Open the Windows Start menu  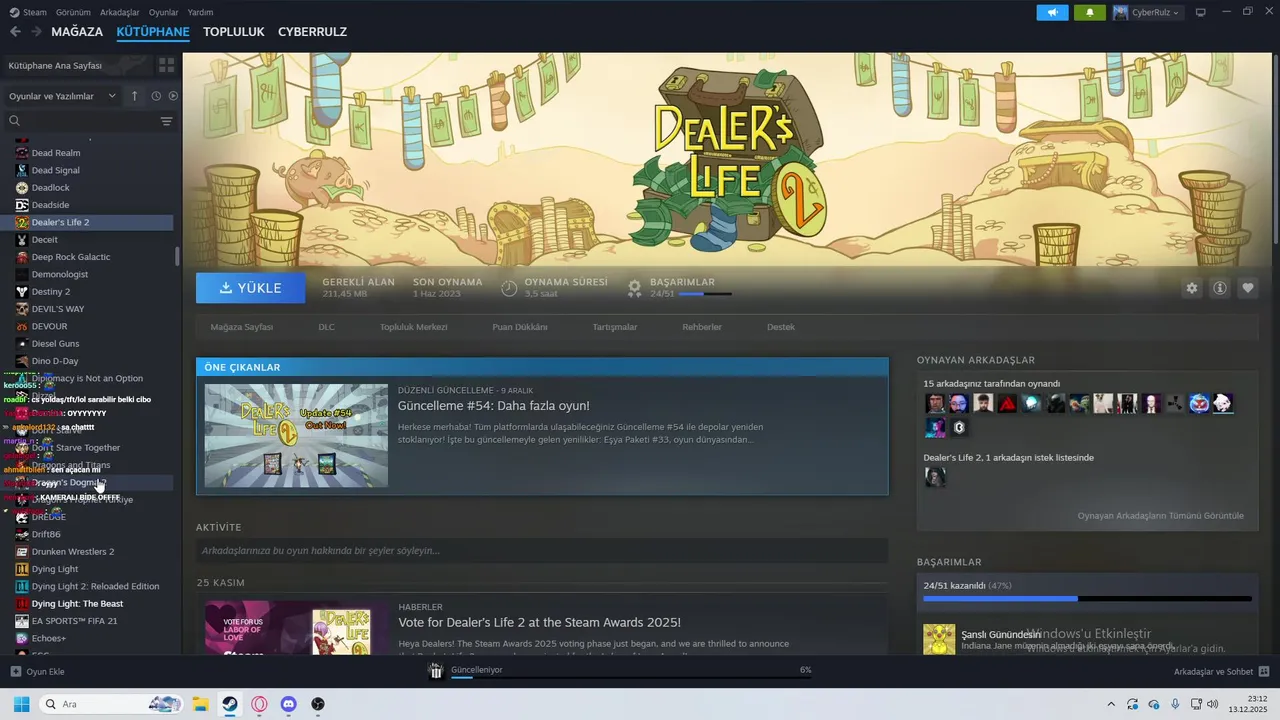(21, 704)
